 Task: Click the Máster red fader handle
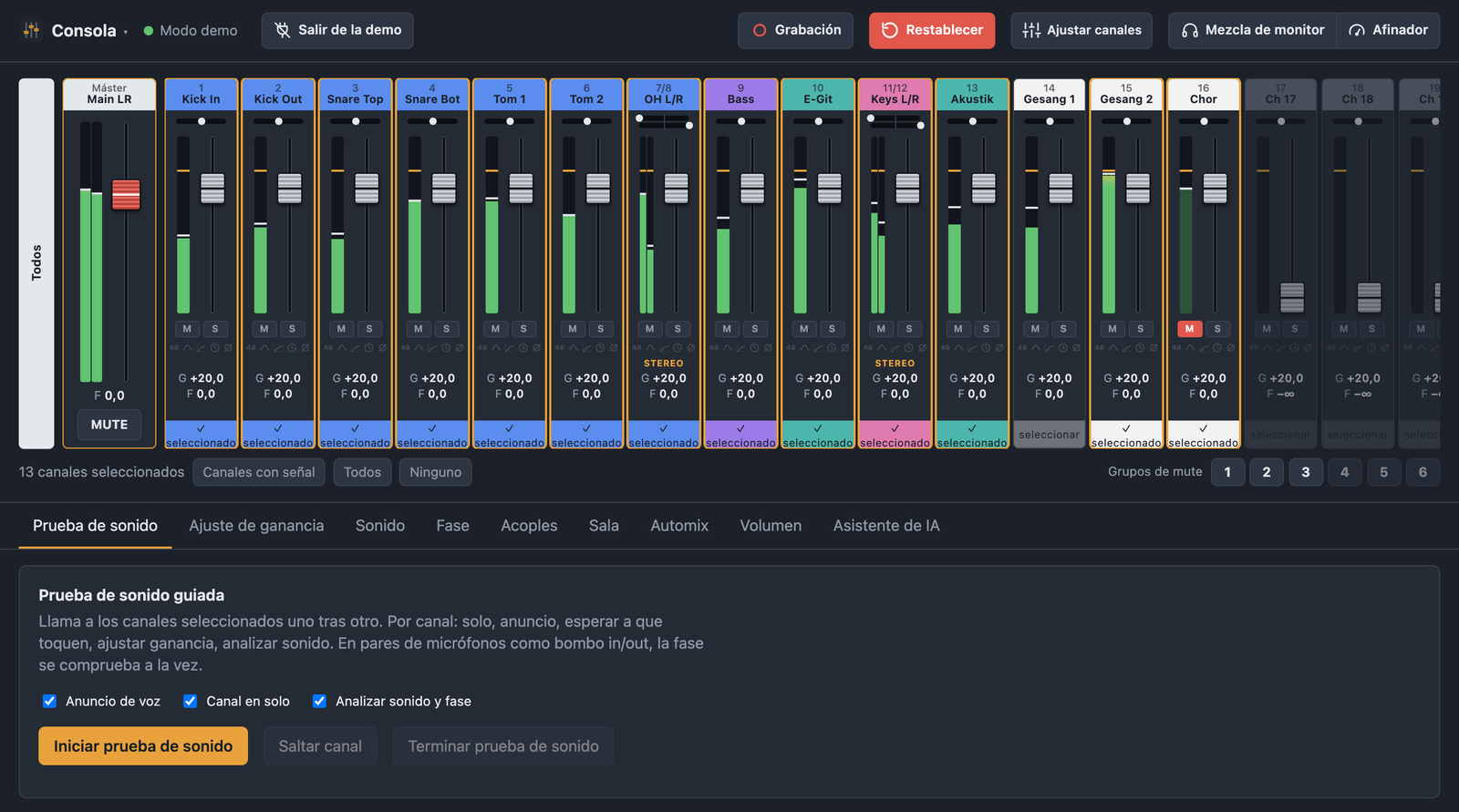(x=126, y=194)
